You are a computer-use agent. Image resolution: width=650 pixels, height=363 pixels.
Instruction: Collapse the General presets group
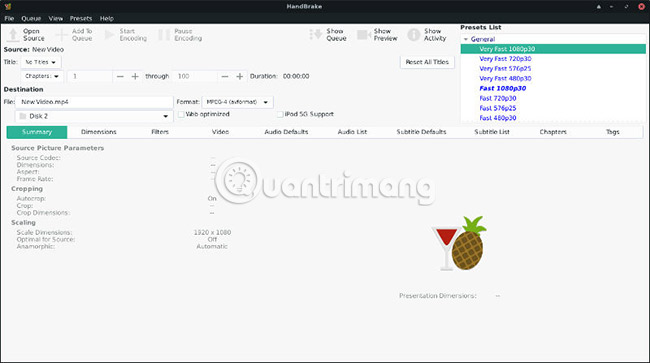click(466, 39)
